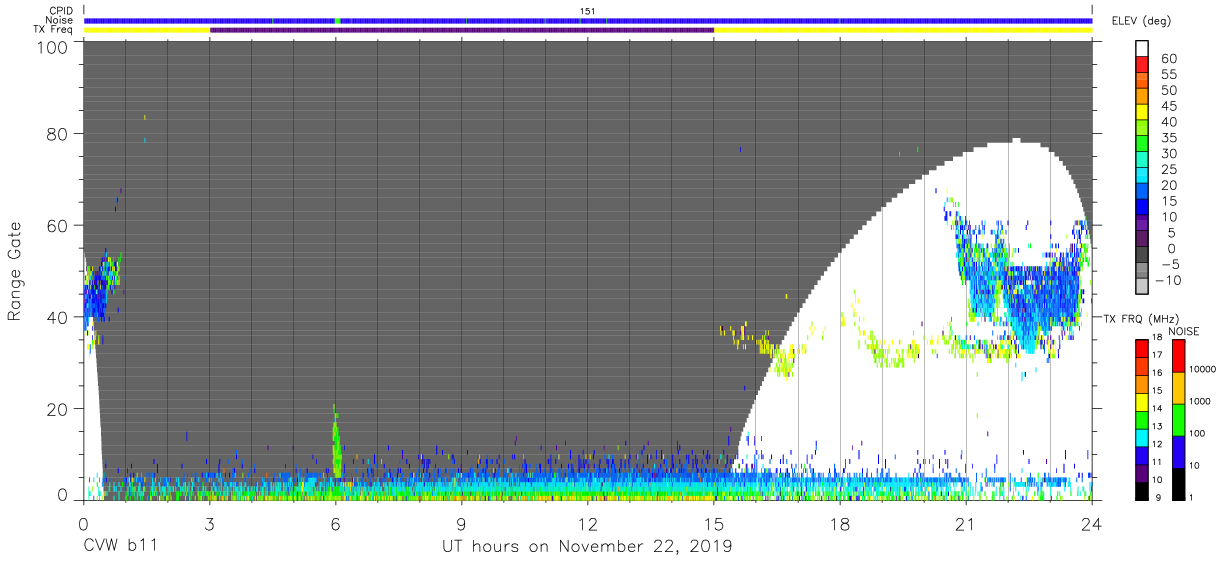
Task: Pick the red segment of ELEV colorbar
Action: pos(1144,66)
